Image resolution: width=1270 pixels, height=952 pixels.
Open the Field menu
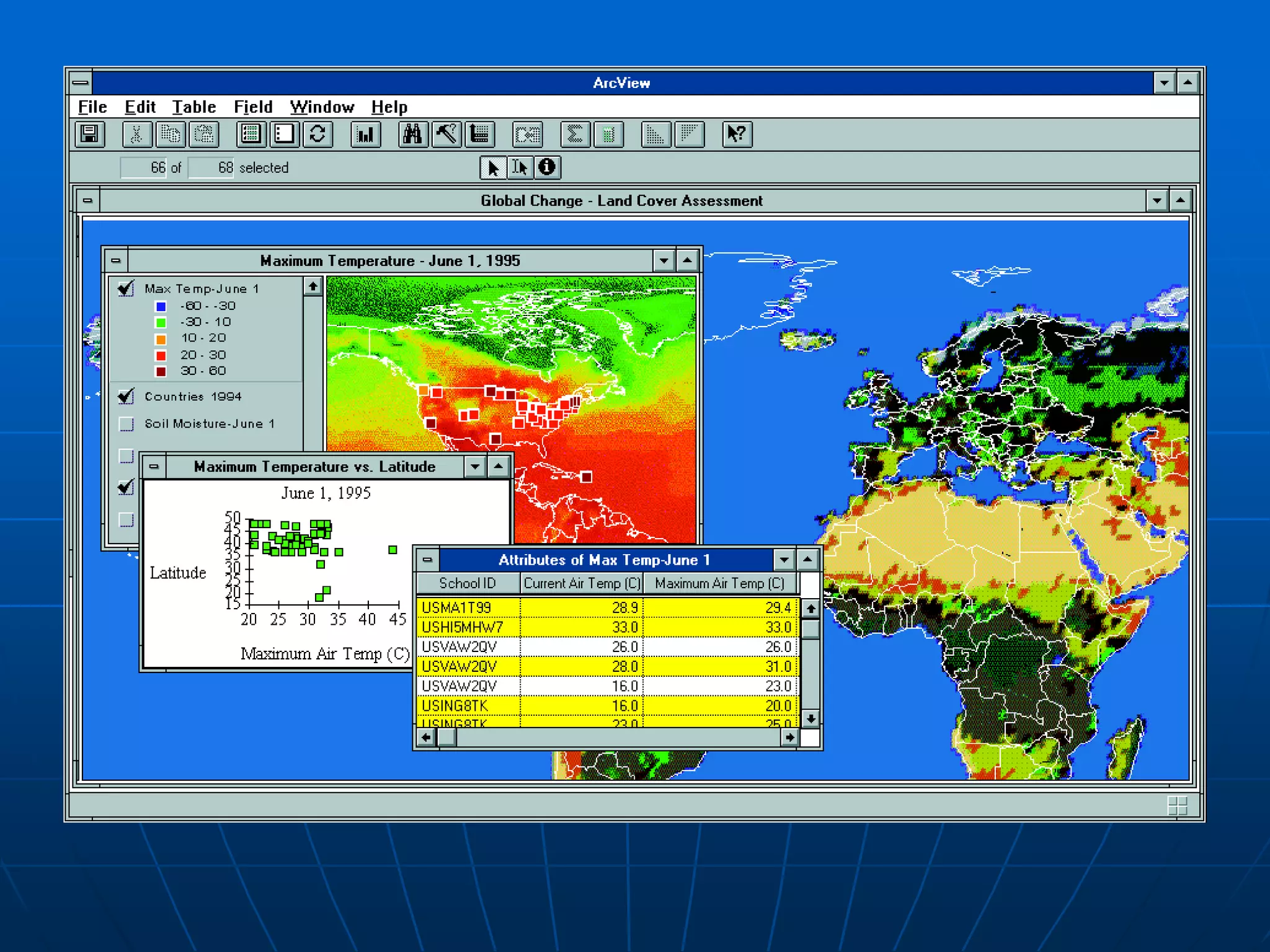click(253, 107)
